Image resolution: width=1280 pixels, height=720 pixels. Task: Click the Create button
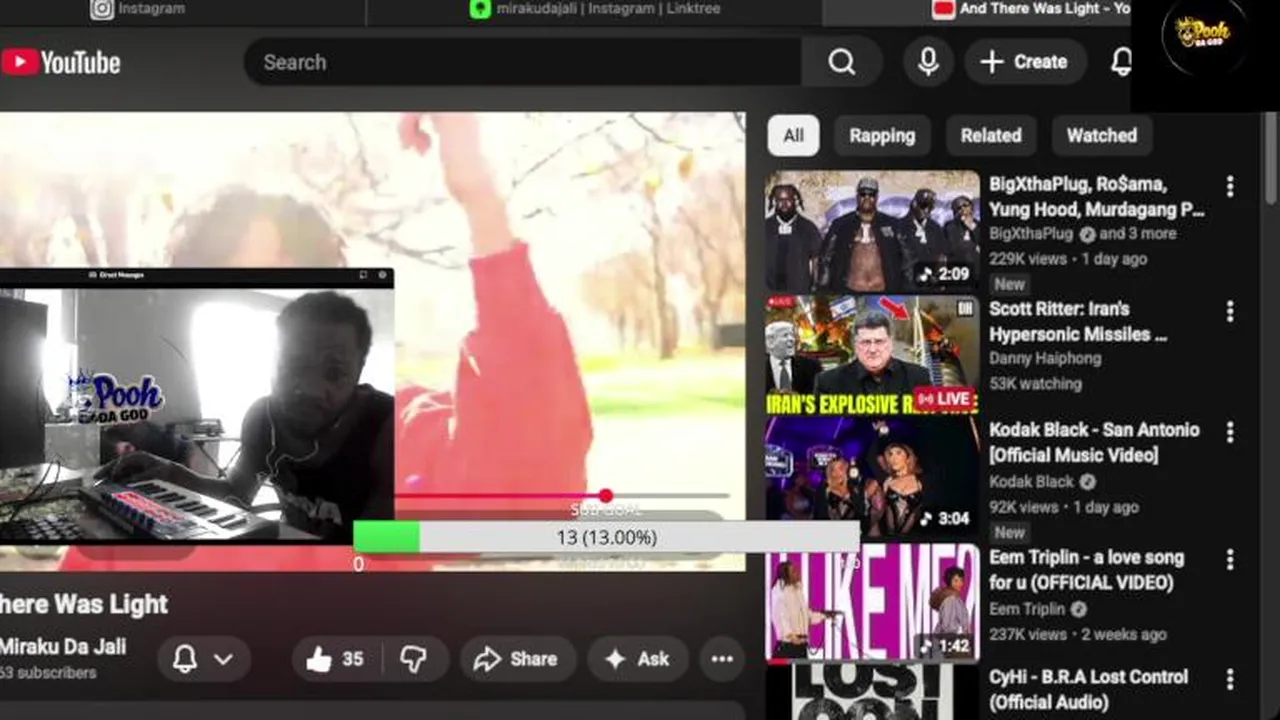pyautogui.click(x=1025, y=62)
